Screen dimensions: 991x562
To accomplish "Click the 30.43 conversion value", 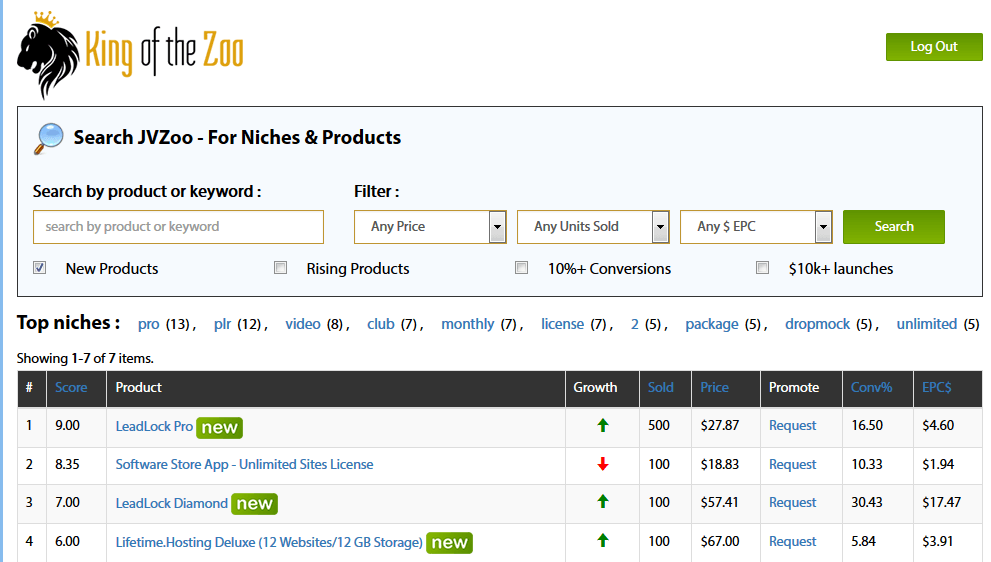I will pyautogui.click(x=867, y=503).
